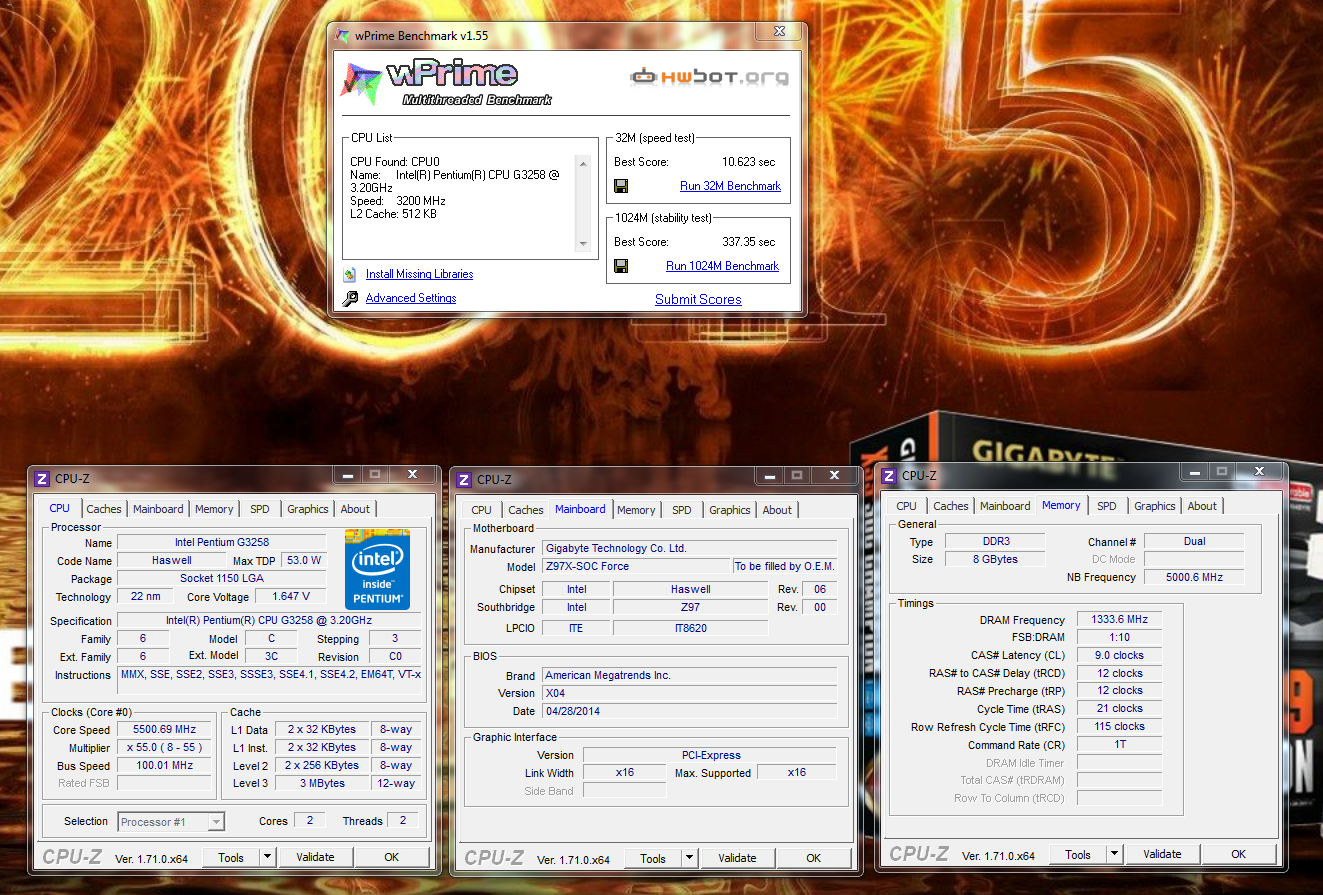Screen dimensions: 1323x895
Task: Click Command Rate 1T value
Action: [x=1119, y=745]
